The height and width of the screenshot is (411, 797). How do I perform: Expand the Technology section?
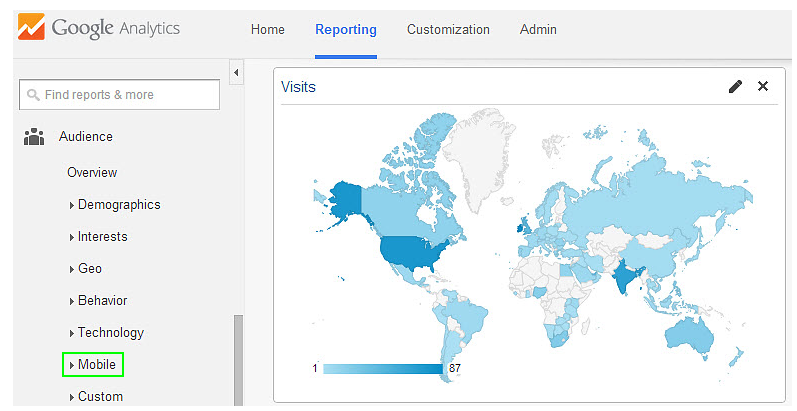(x=110, y=333)
